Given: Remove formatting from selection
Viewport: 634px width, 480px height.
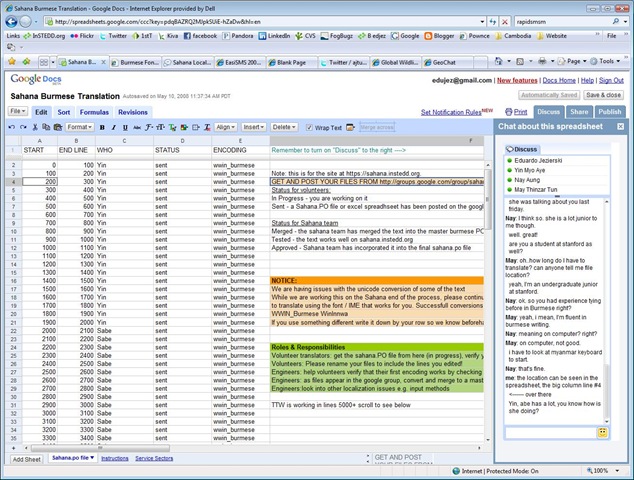Looking at the screenshot, I should point(207,127).
